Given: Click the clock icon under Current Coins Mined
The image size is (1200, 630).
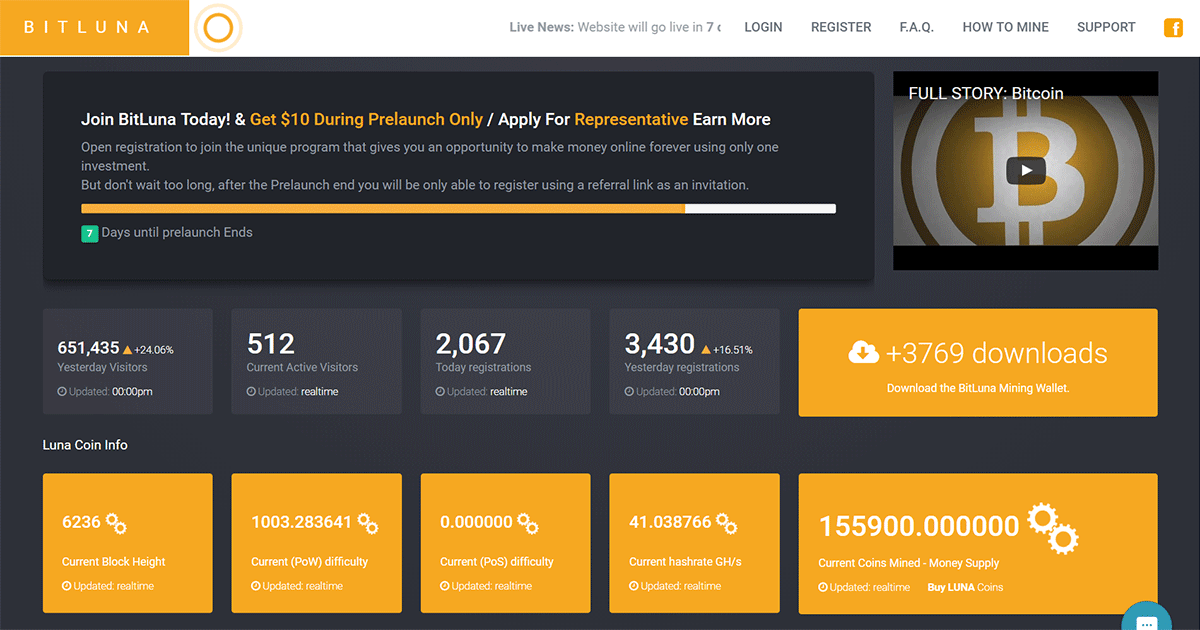Looking at the screenshot, I should coord(823,587).
